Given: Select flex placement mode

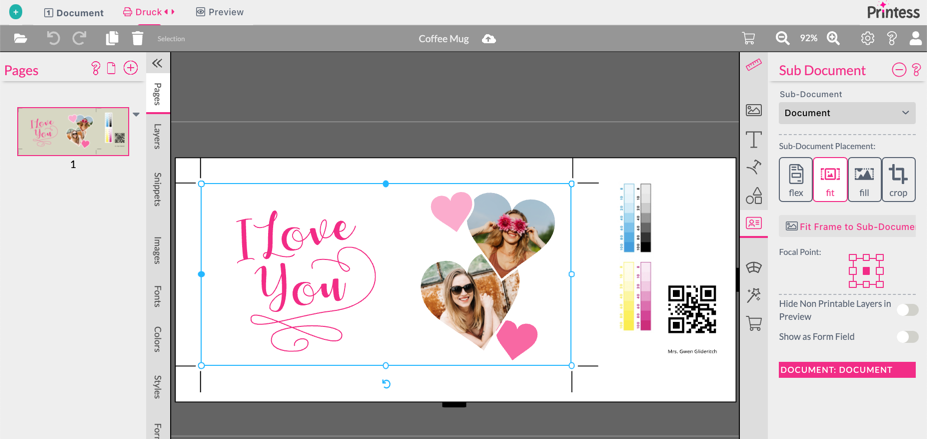Looking at the screenshot, I should coord(796,180).
